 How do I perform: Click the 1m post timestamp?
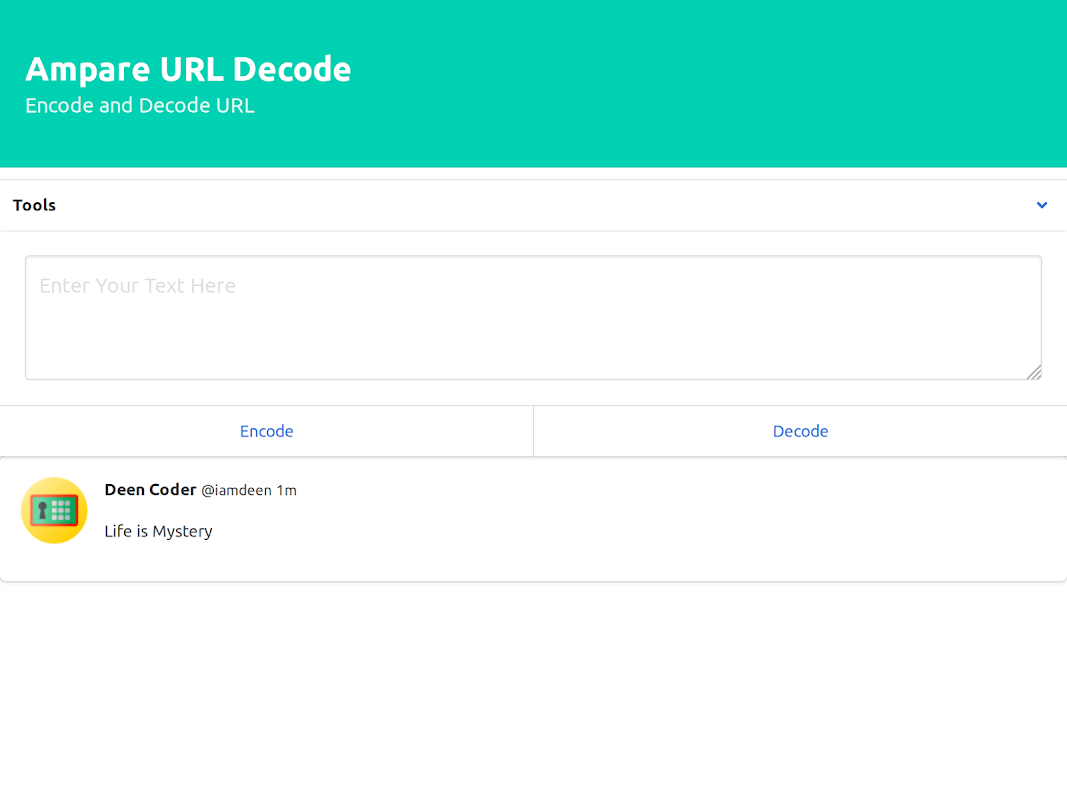click(x=286, y=490)
